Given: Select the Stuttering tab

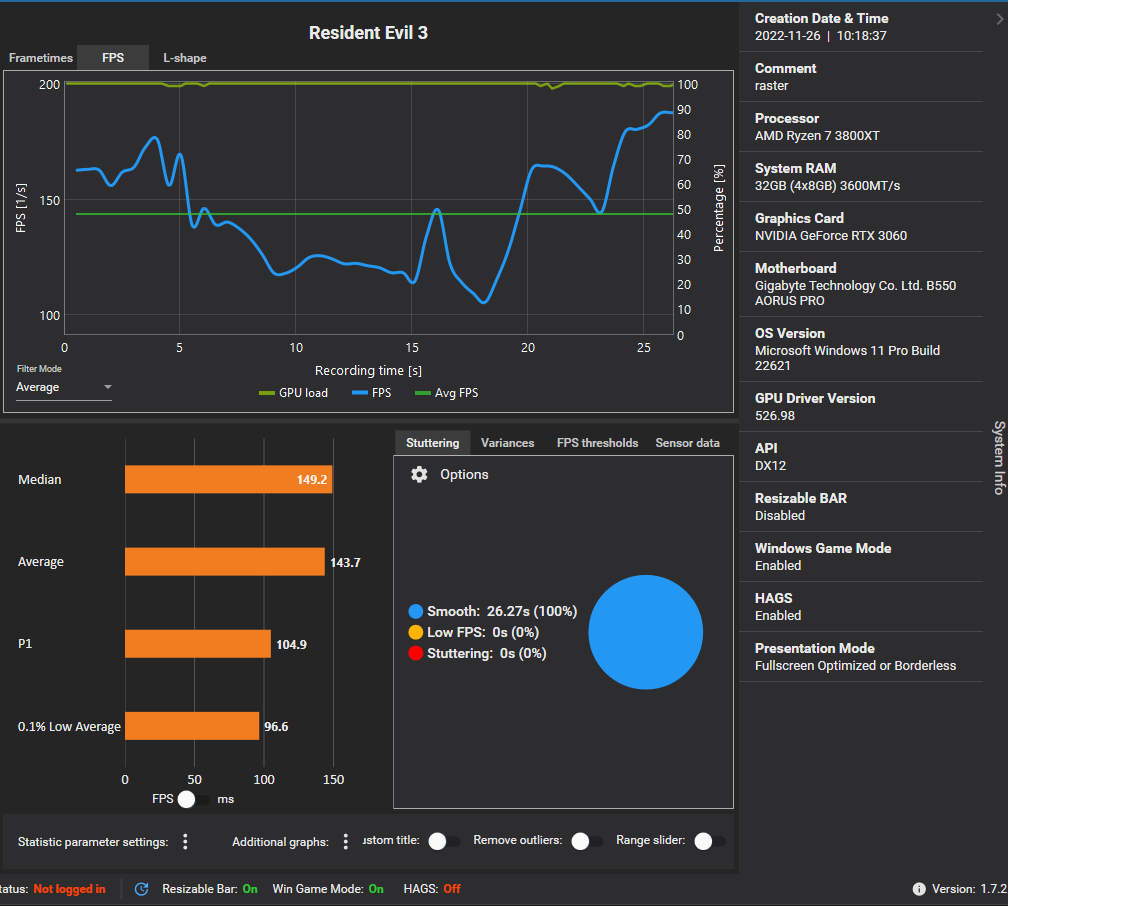Looking at the screenshot, I should pyautogui.click(x=432, y=442).
